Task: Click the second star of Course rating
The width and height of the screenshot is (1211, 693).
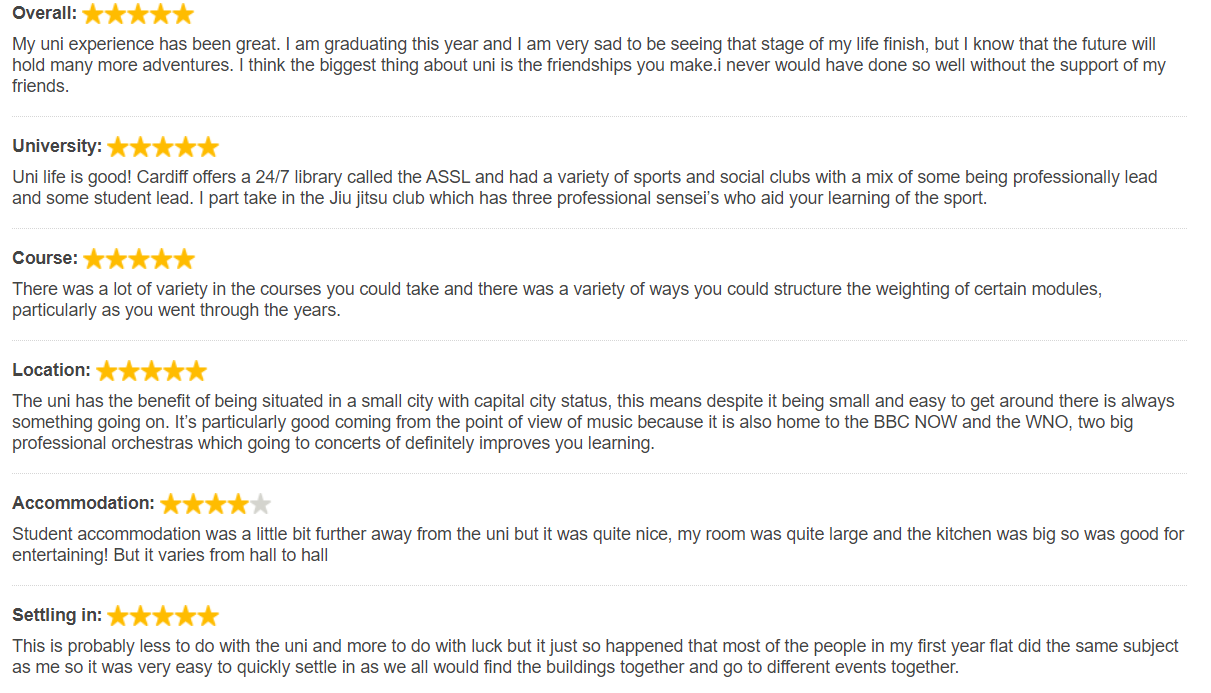Action: pos(117,259)
